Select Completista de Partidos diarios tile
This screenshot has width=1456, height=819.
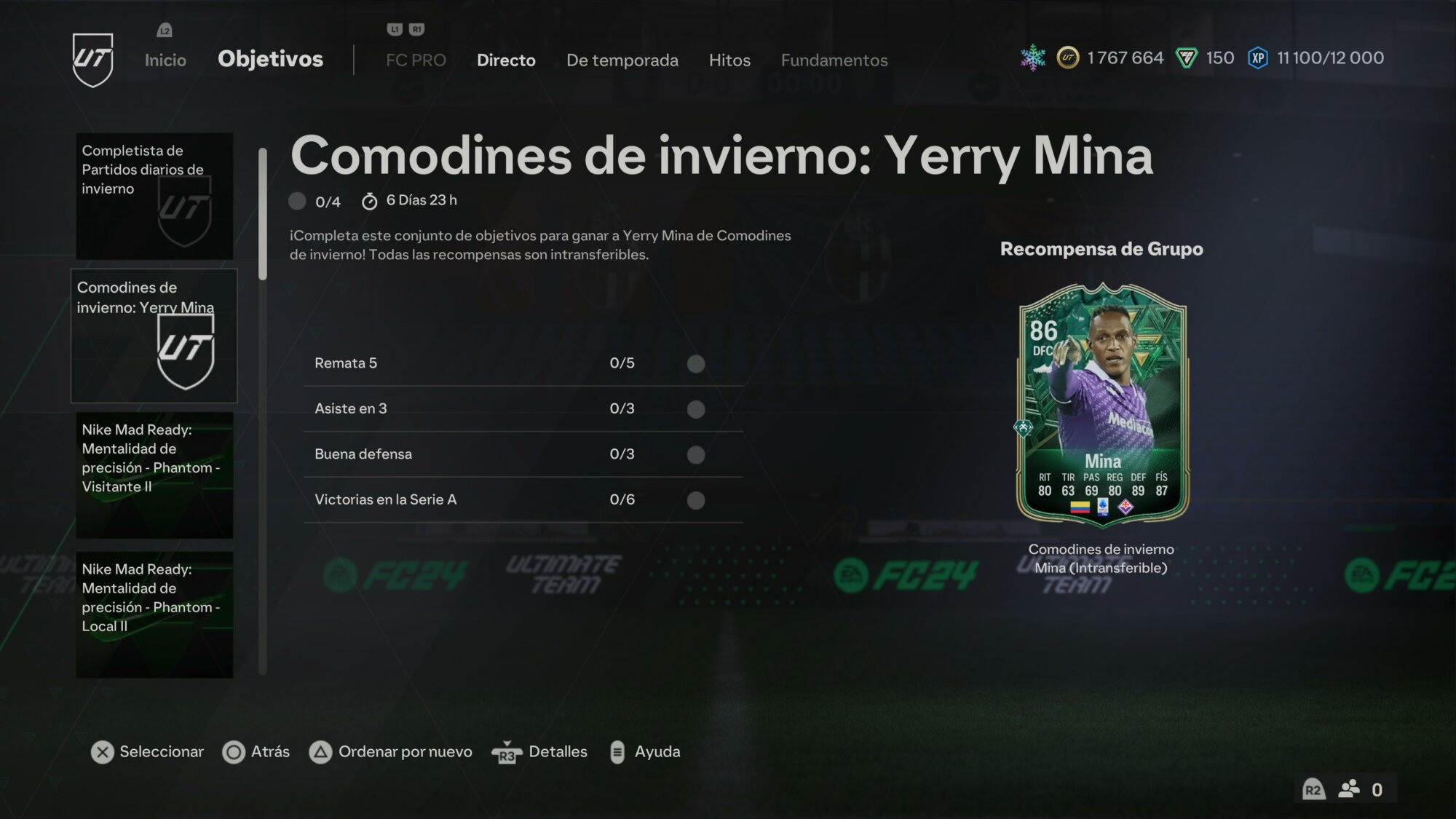point(154,196)
